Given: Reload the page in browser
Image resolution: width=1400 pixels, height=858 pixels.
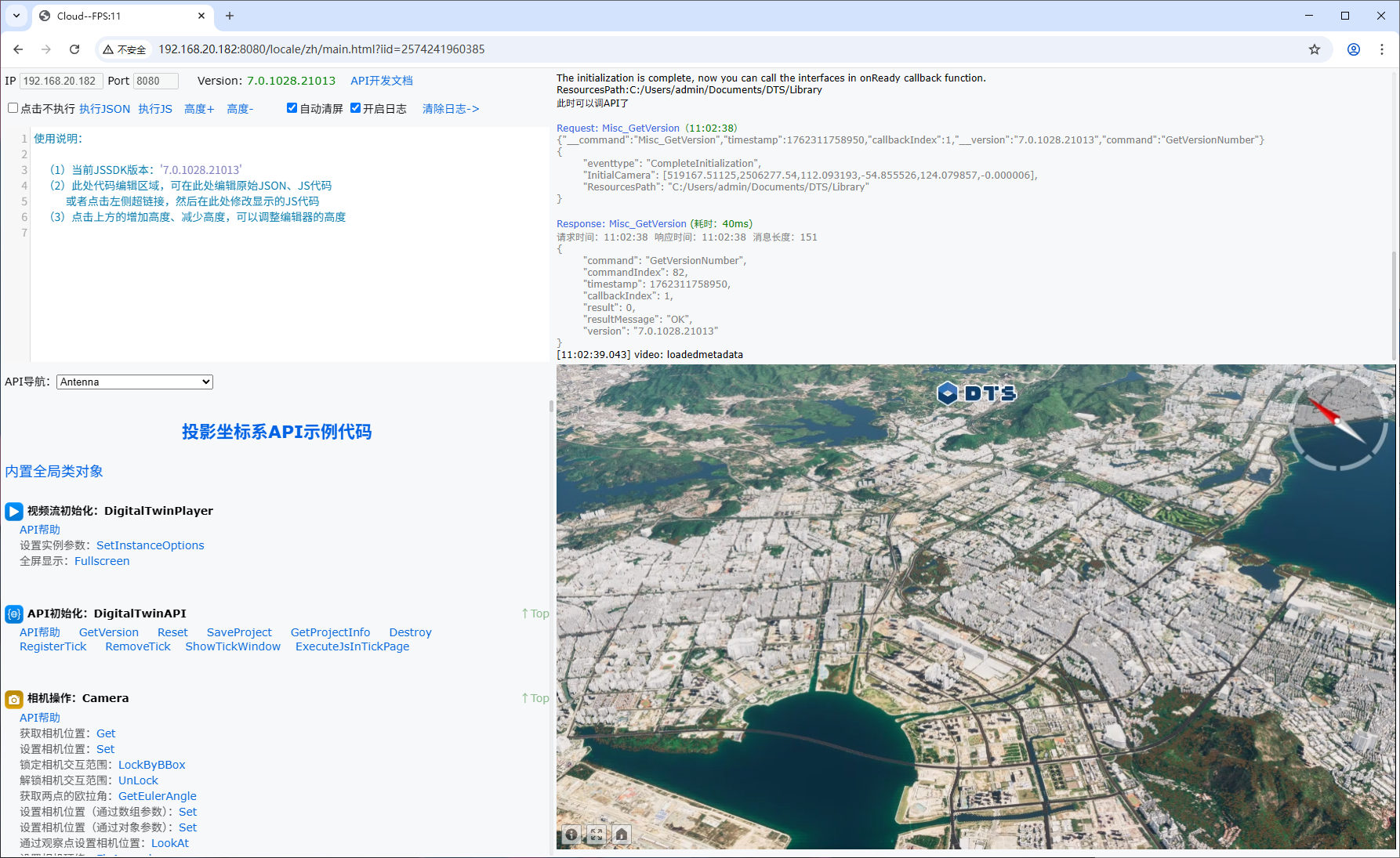Looking at the screenshot, I should (74, 49).
